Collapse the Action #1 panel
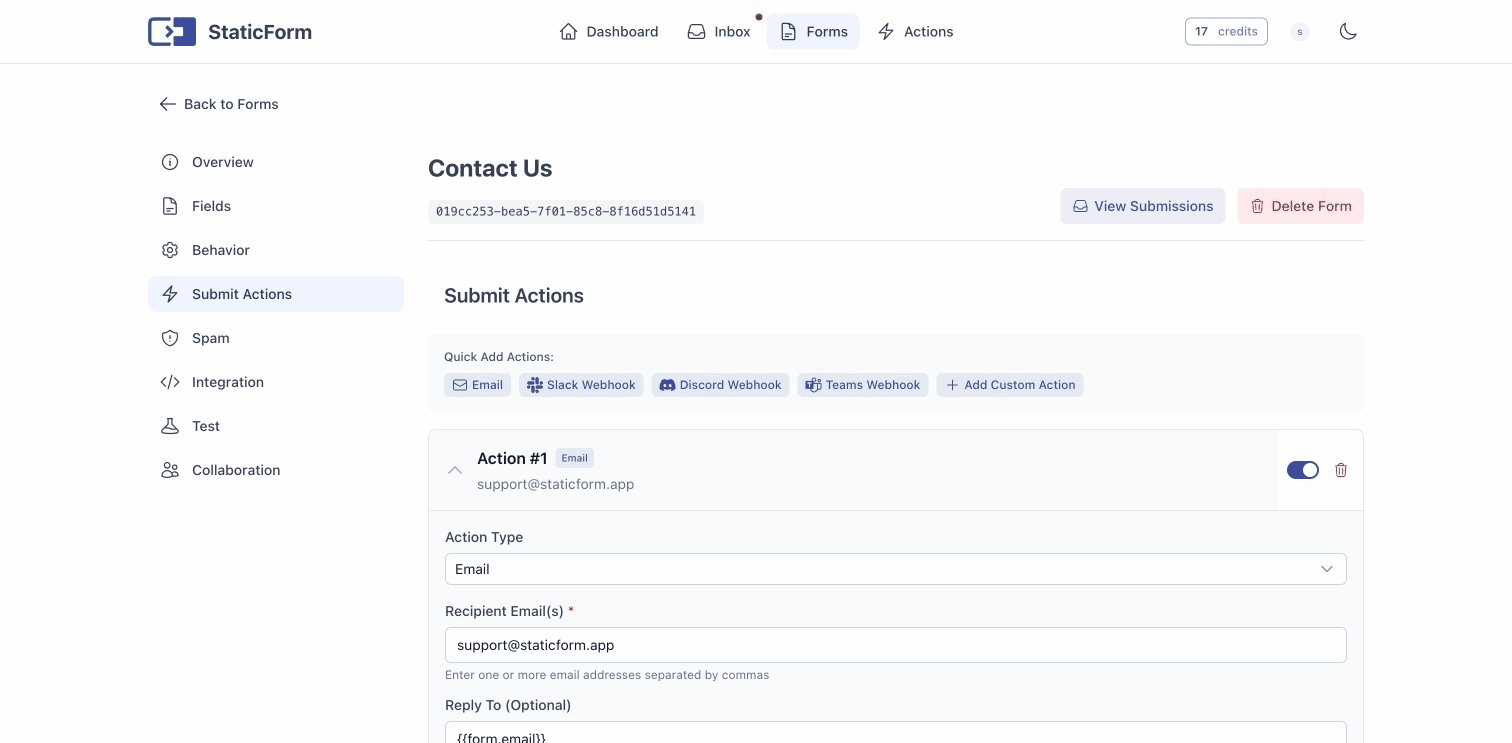 (455, 470)
